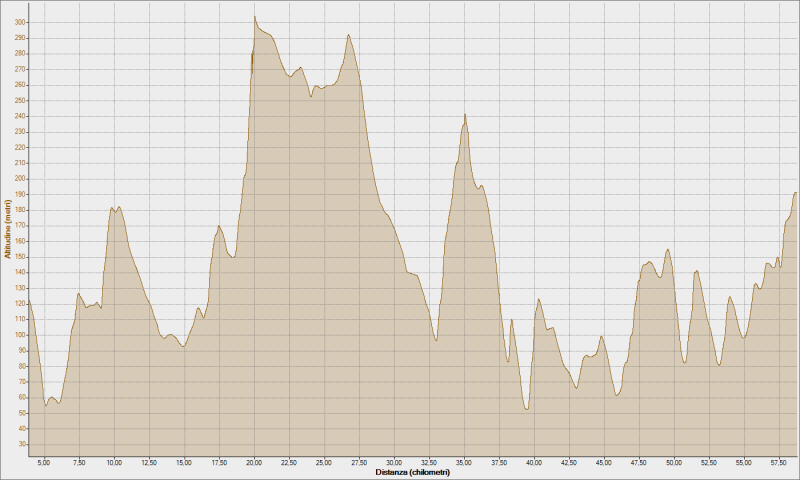Click the 22,50 distance axis label

tap(289, 463)
